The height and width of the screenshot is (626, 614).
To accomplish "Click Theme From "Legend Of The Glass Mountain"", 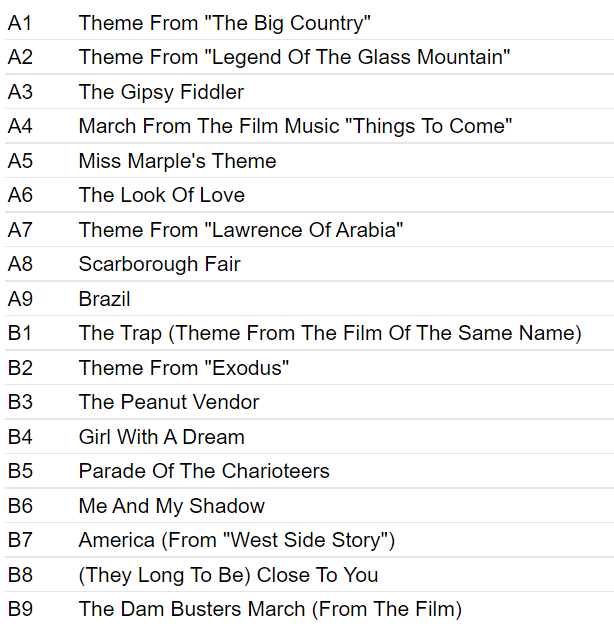I will [294, 57].
